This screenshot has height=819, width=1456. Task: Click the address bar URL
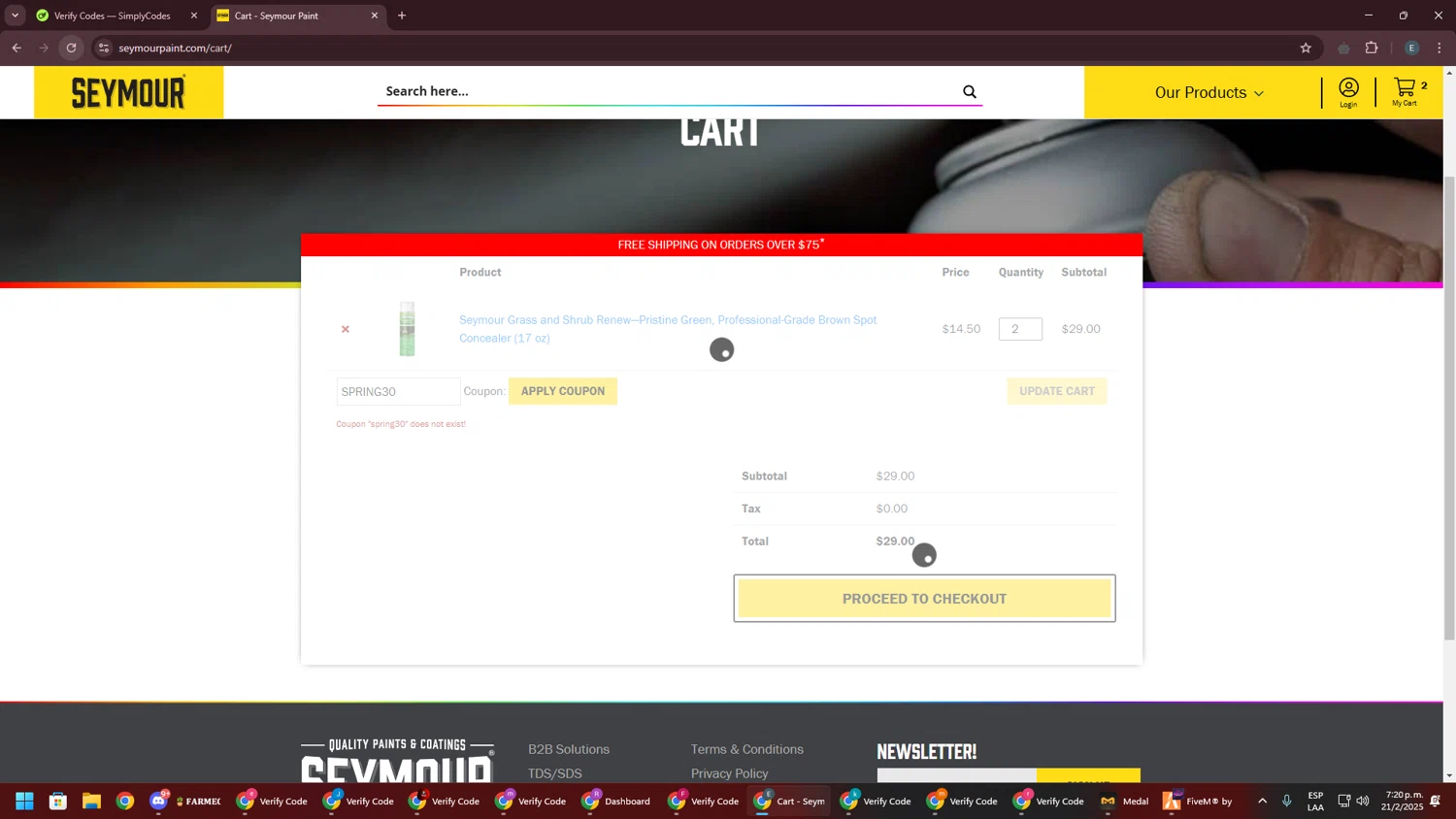[175, 48]
